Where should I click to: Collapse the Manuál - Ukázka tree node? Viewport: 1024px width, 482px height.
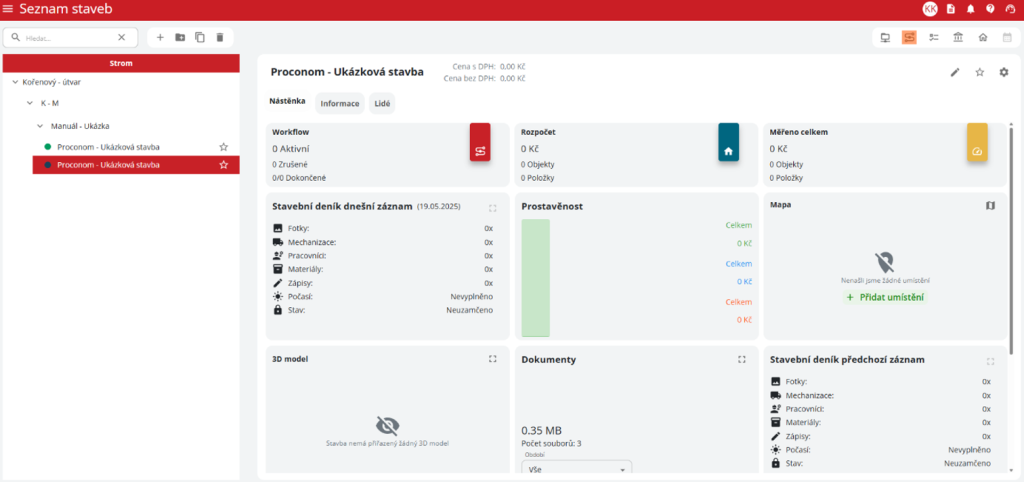click(x=41, y=126)
